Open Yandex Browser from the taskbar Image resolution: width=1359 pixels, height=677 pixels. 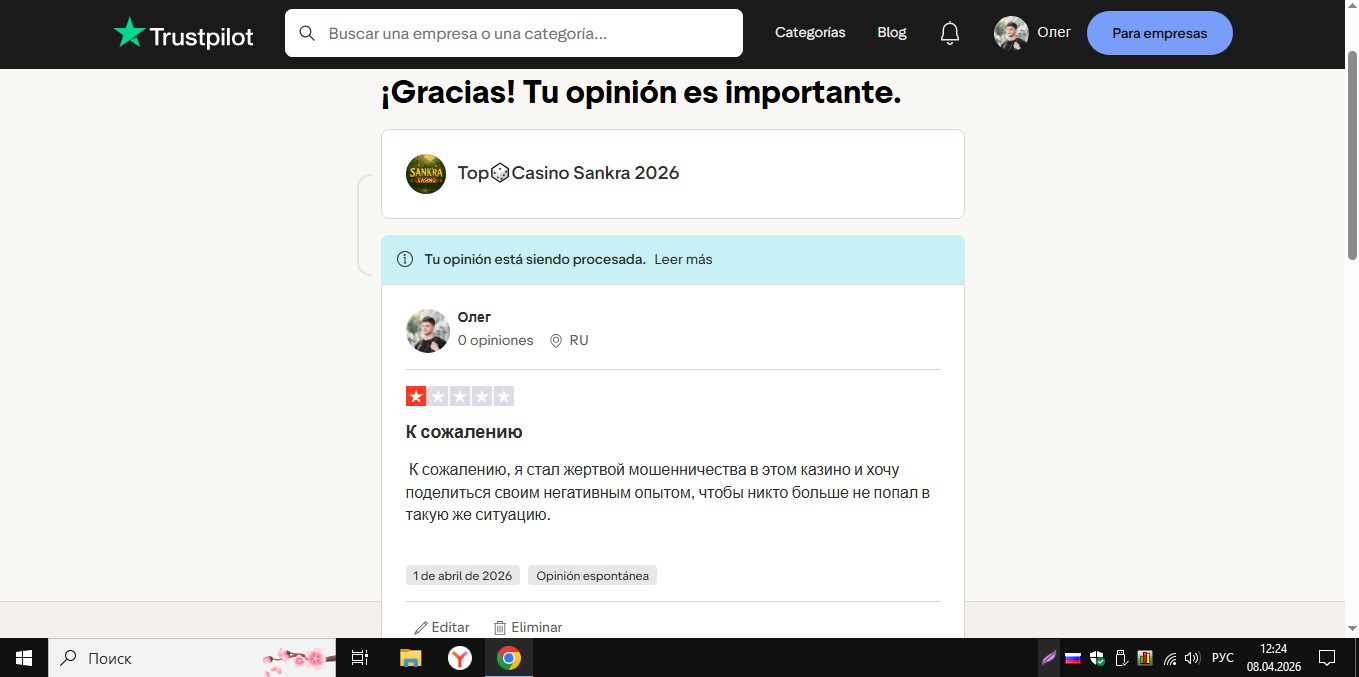click(x=459, y=658)
